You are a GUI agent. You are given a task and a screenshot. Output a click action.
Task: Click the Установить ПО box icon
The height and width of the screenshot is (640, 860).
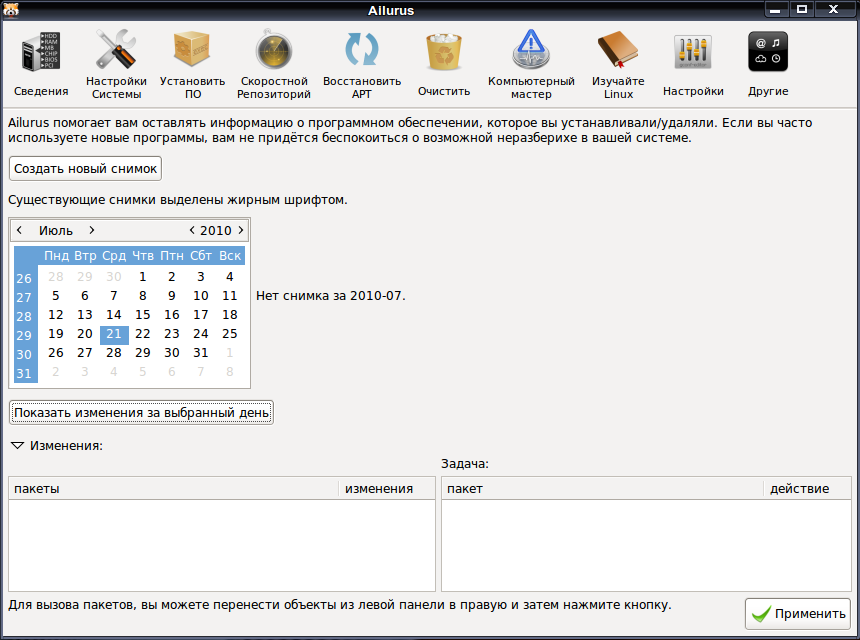point(193,49)
